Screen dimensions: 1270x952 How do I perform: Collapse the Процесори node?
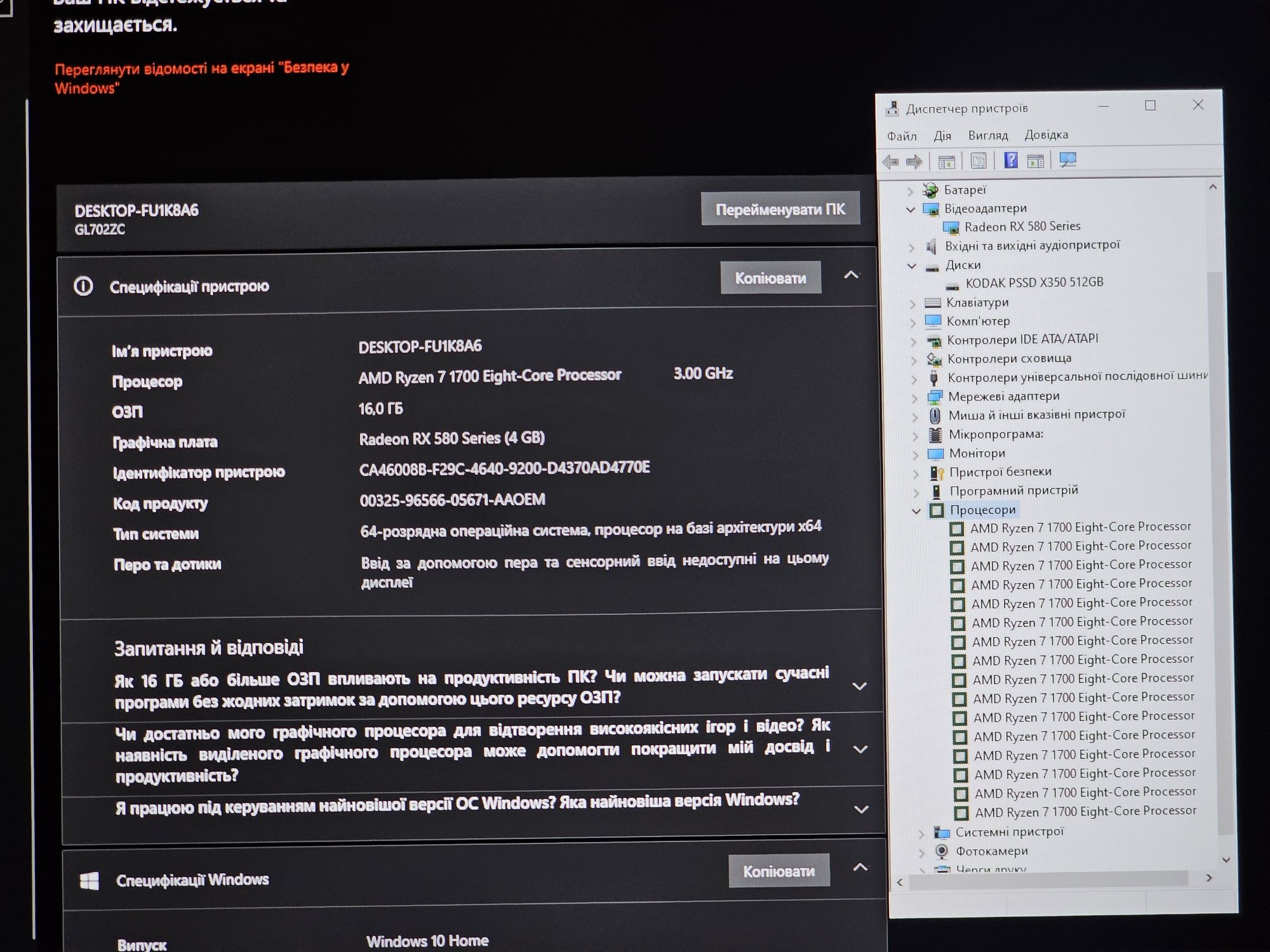click(x=916, y=511)
